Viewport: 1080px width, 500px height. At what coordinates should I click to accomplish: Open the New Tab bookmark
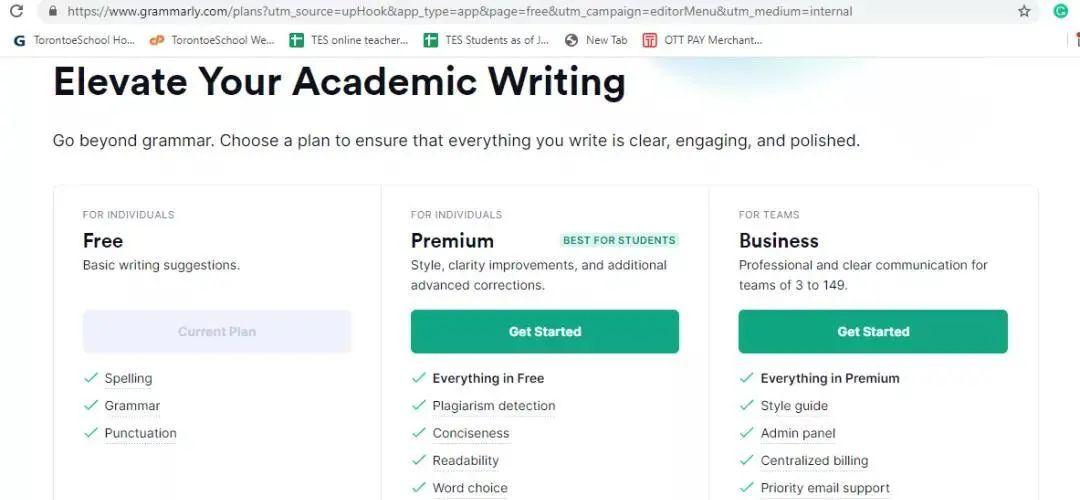pyautogui.click(x=596, y=40)
